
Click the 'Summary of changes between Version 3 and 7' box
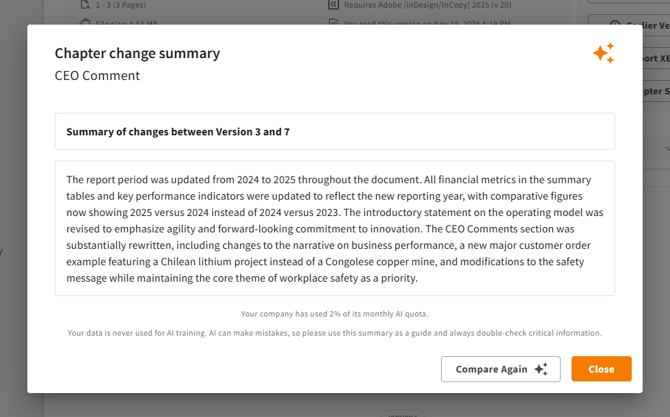[x=334, y=132]
